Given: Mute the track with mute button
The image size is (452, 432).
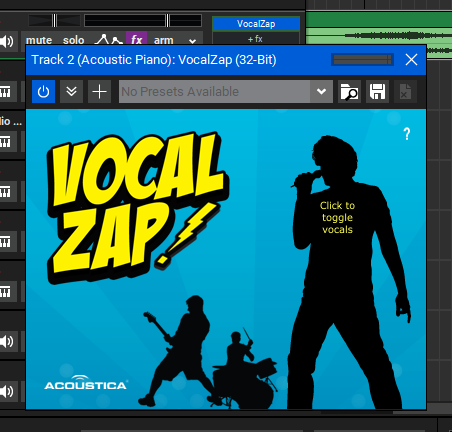Looking at the screenshot, I should pos(39,40).
